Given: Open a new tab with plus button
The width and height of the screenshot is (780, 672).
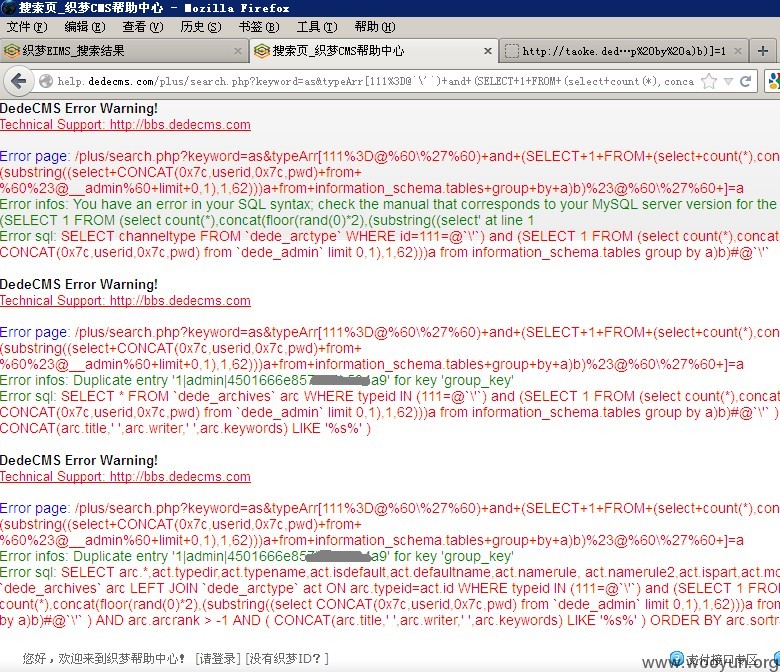Looking at the screenshot, I should [x=763, y=51].
